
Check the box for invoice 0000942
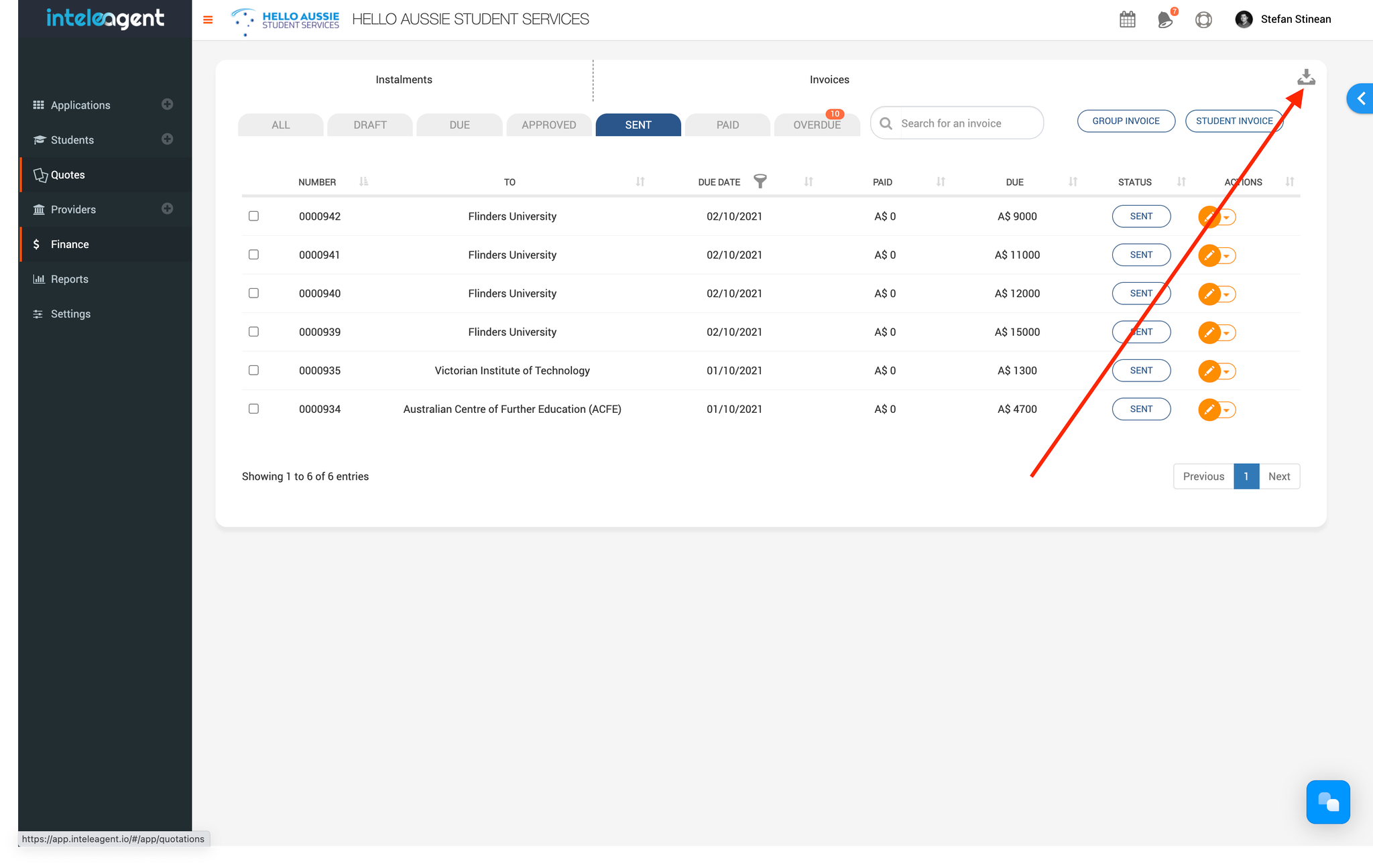click(x=253, y=216)
